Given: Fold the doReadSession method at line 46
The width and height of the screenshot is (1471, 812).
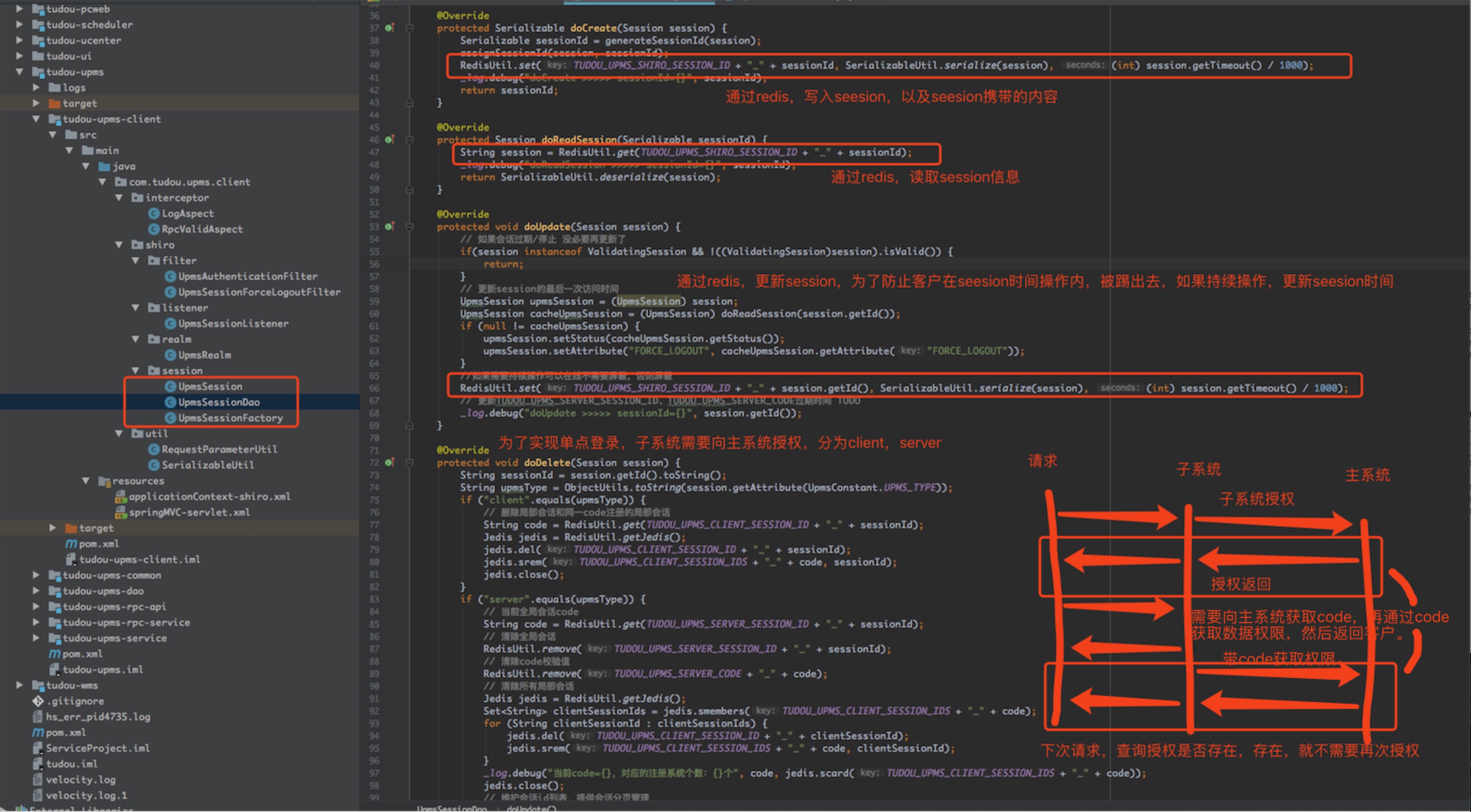Looking at the screenshot, I should tap(409, 140).
